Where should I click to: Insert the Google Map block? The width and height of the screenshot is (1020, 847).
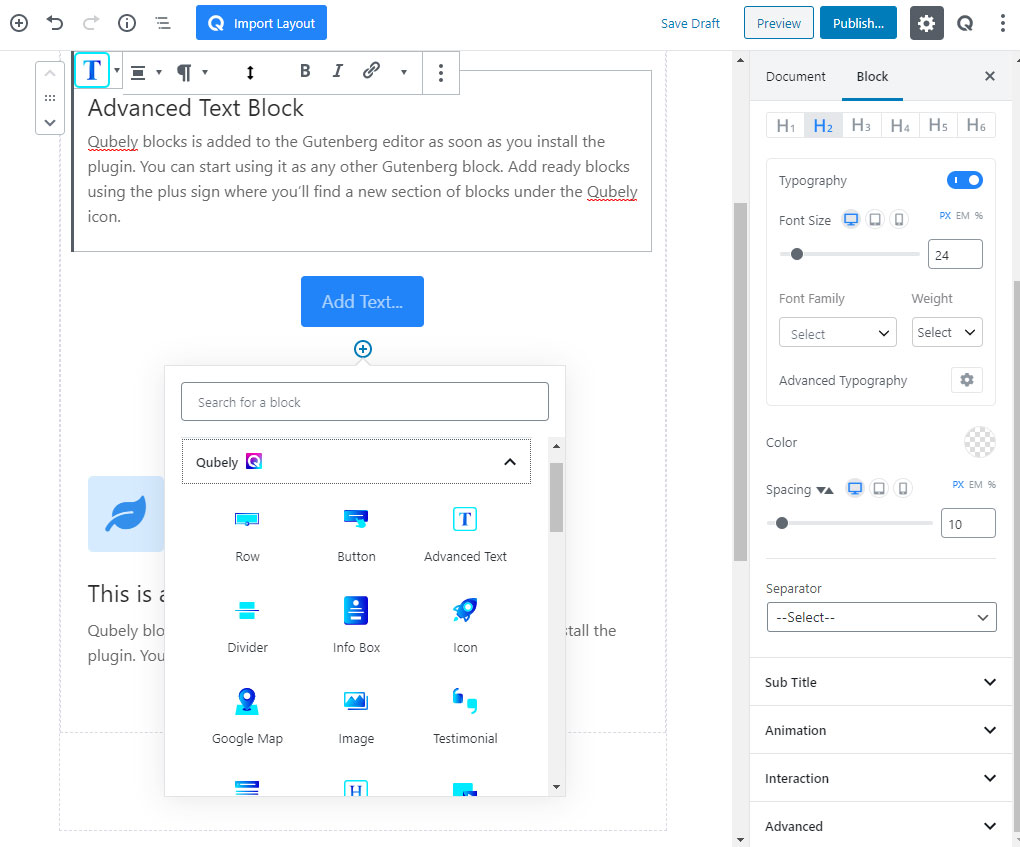(x=247, y=718)
